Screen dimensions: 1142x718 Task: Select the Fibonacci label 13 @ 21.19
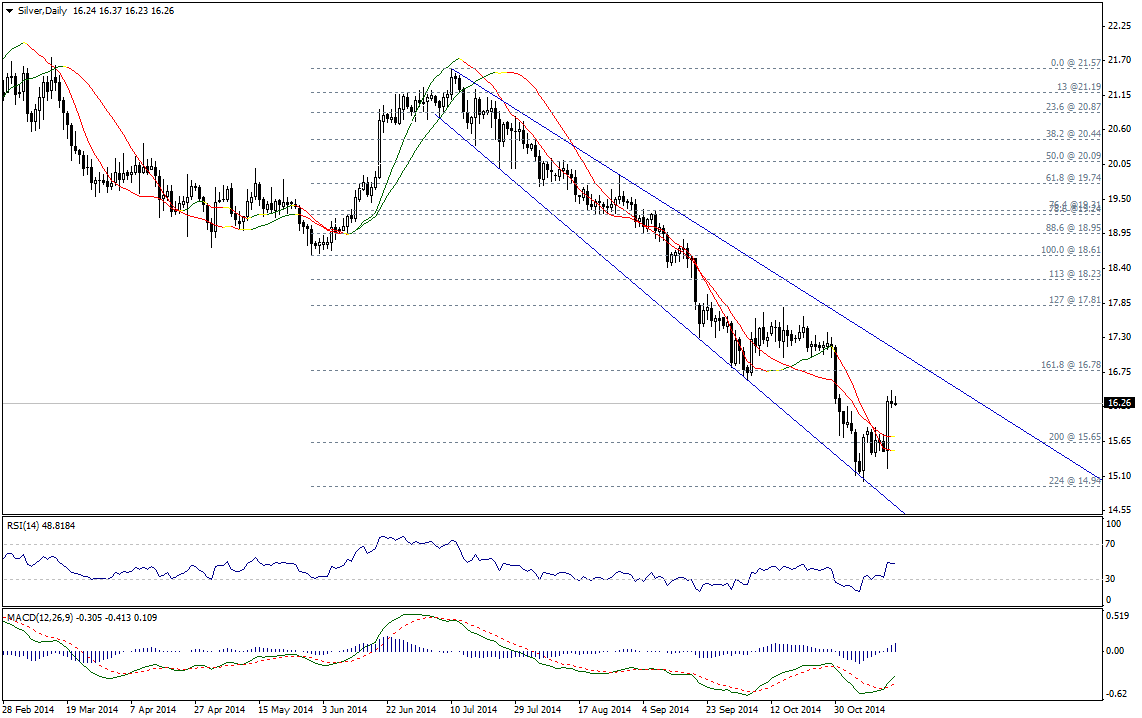tap(1079, 87)
